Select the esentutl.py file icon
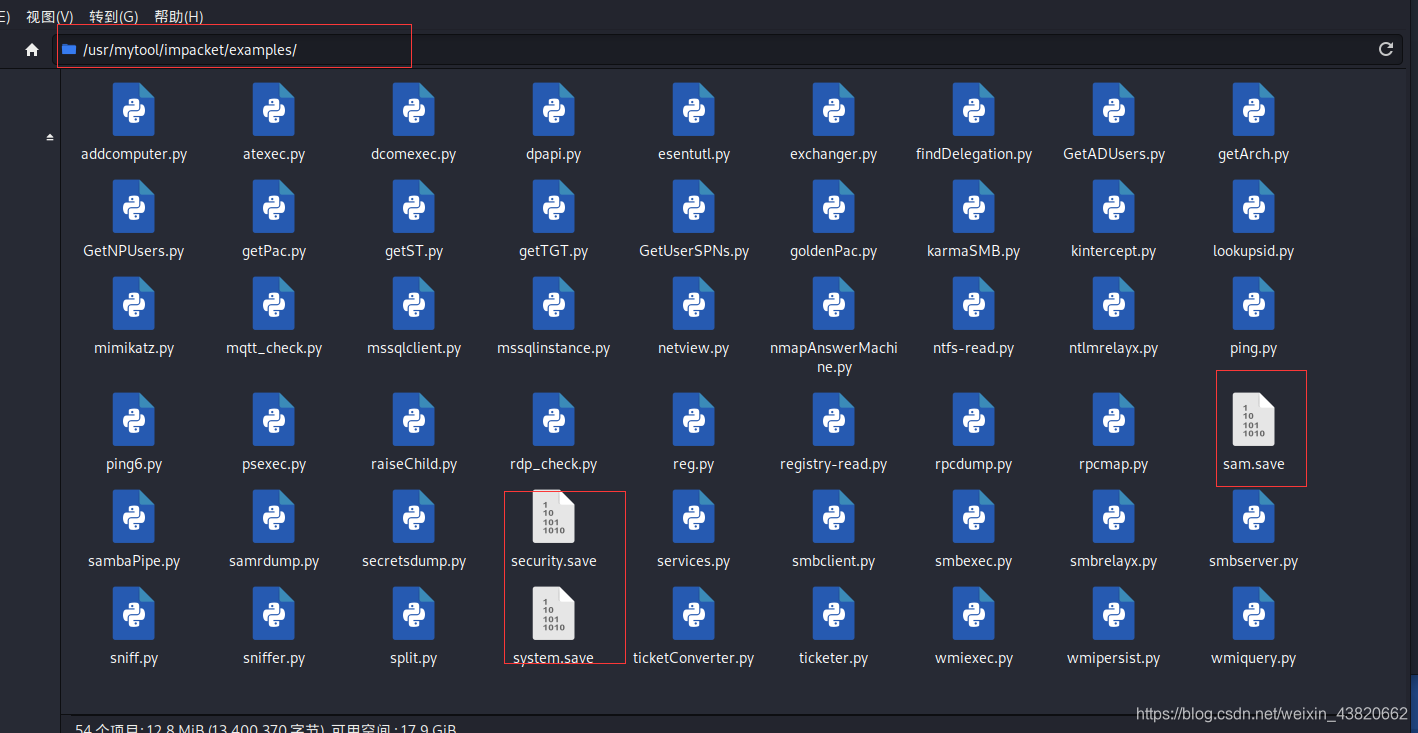Image resolution: width=1418 pixels, height=733 pixels. point(694,110)
